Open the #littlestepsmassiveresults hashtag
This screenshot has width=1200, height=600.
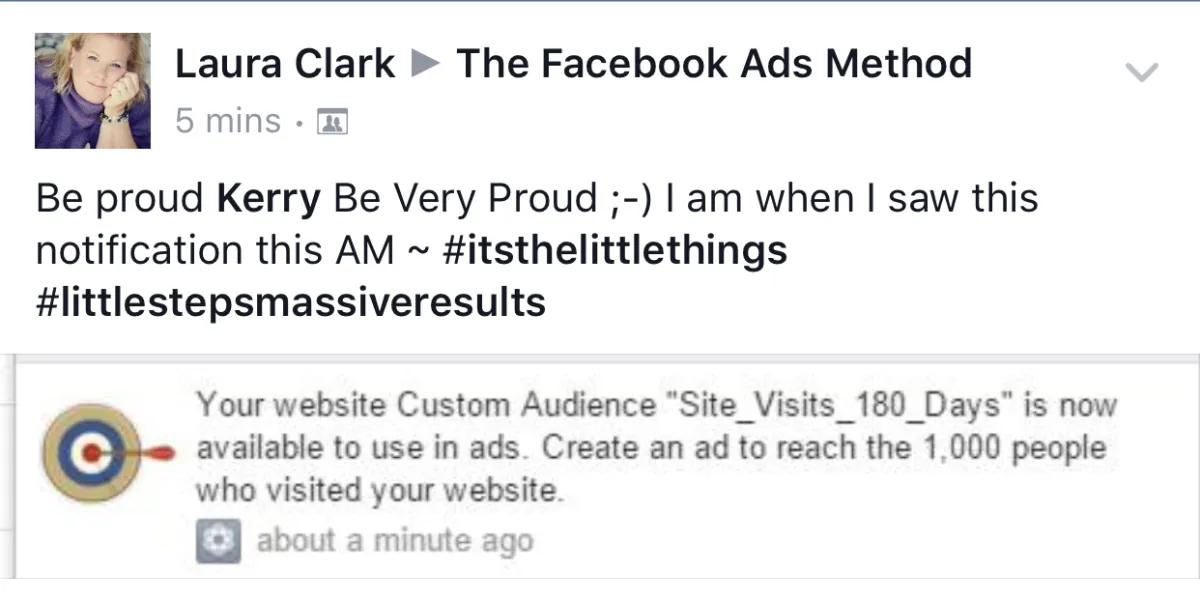pos(290,301)
